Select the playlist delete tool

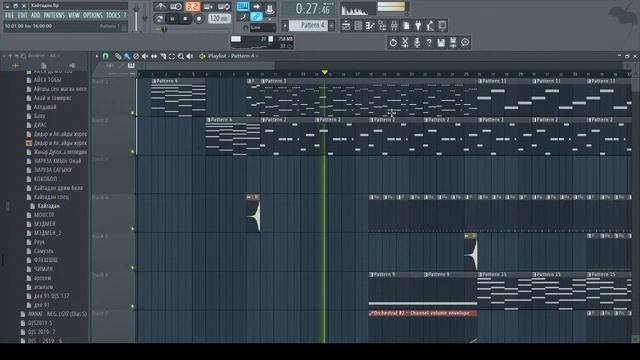(136, 56)
